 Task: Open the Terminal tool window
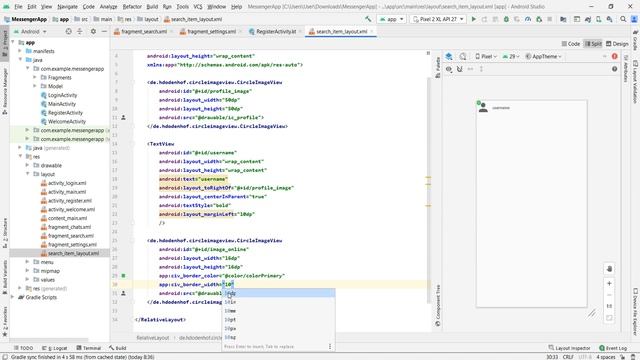click(89, 348)
